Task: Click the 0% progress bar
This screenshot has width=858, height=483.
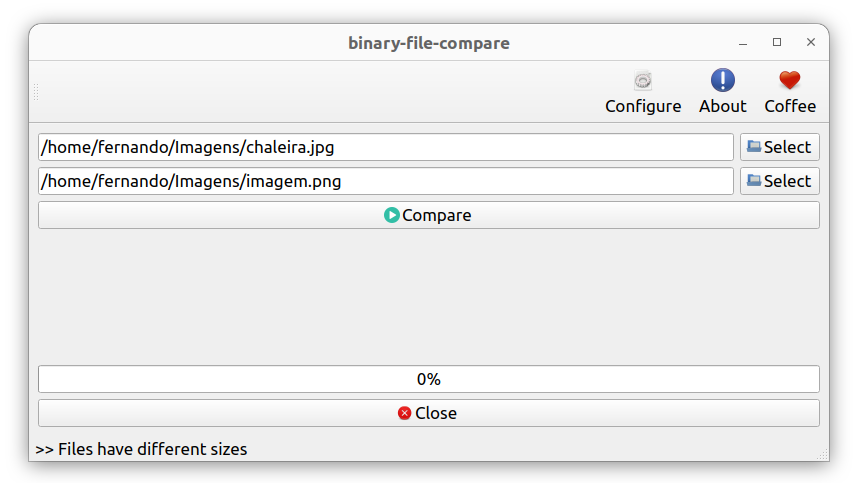Action: pyautogui.click(x=429, y=379)
